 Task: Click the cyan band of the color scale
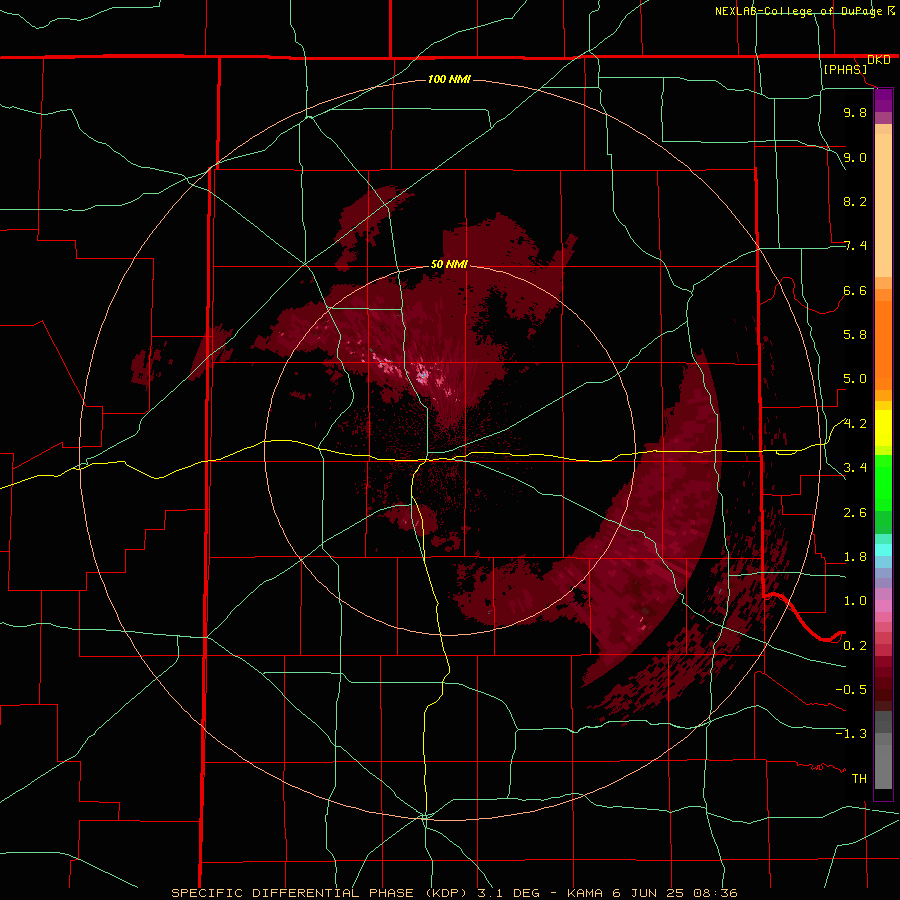[x=883, y=550]
